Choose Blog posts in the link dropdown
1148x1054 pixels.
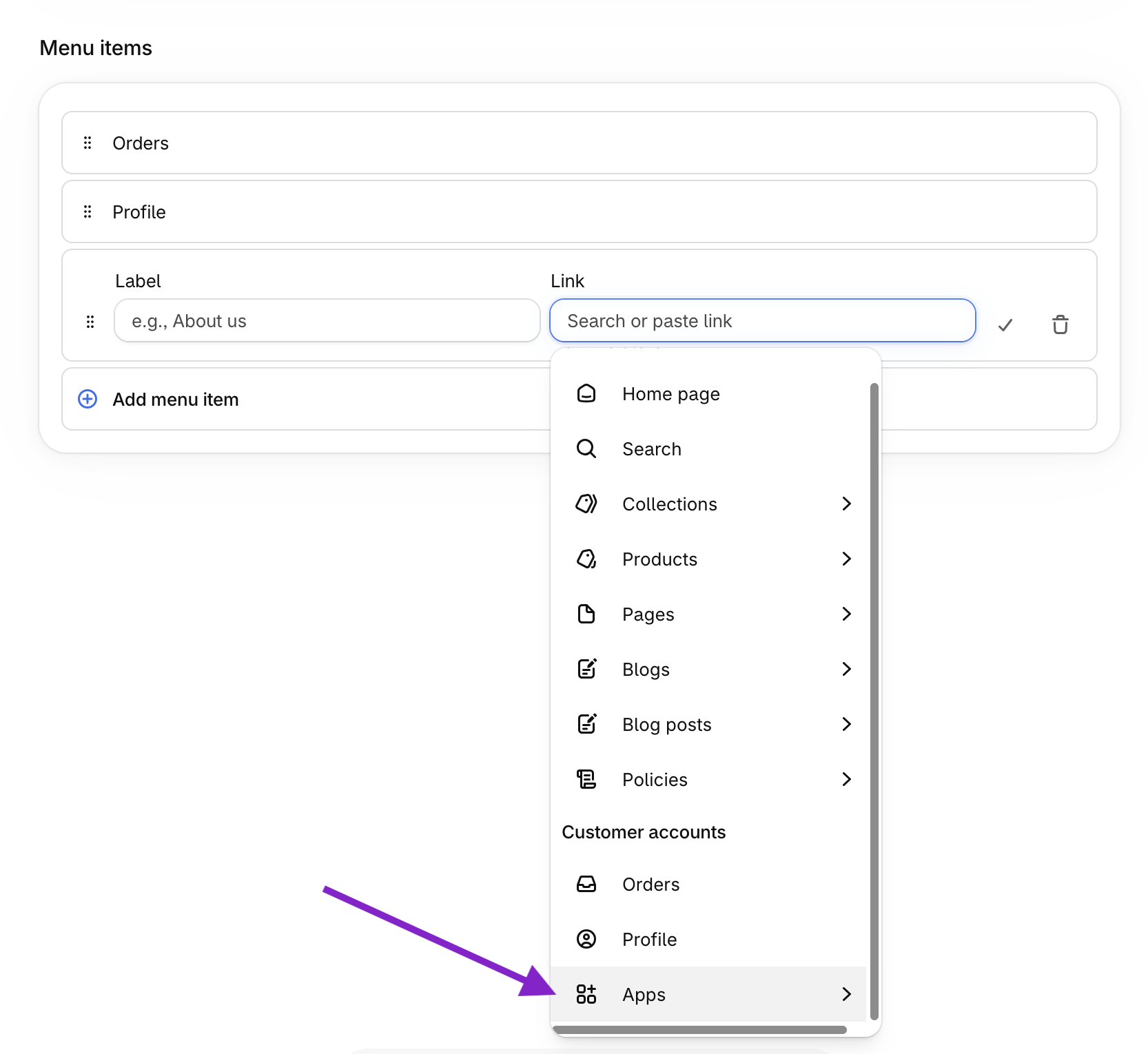(x=708, y=724)
